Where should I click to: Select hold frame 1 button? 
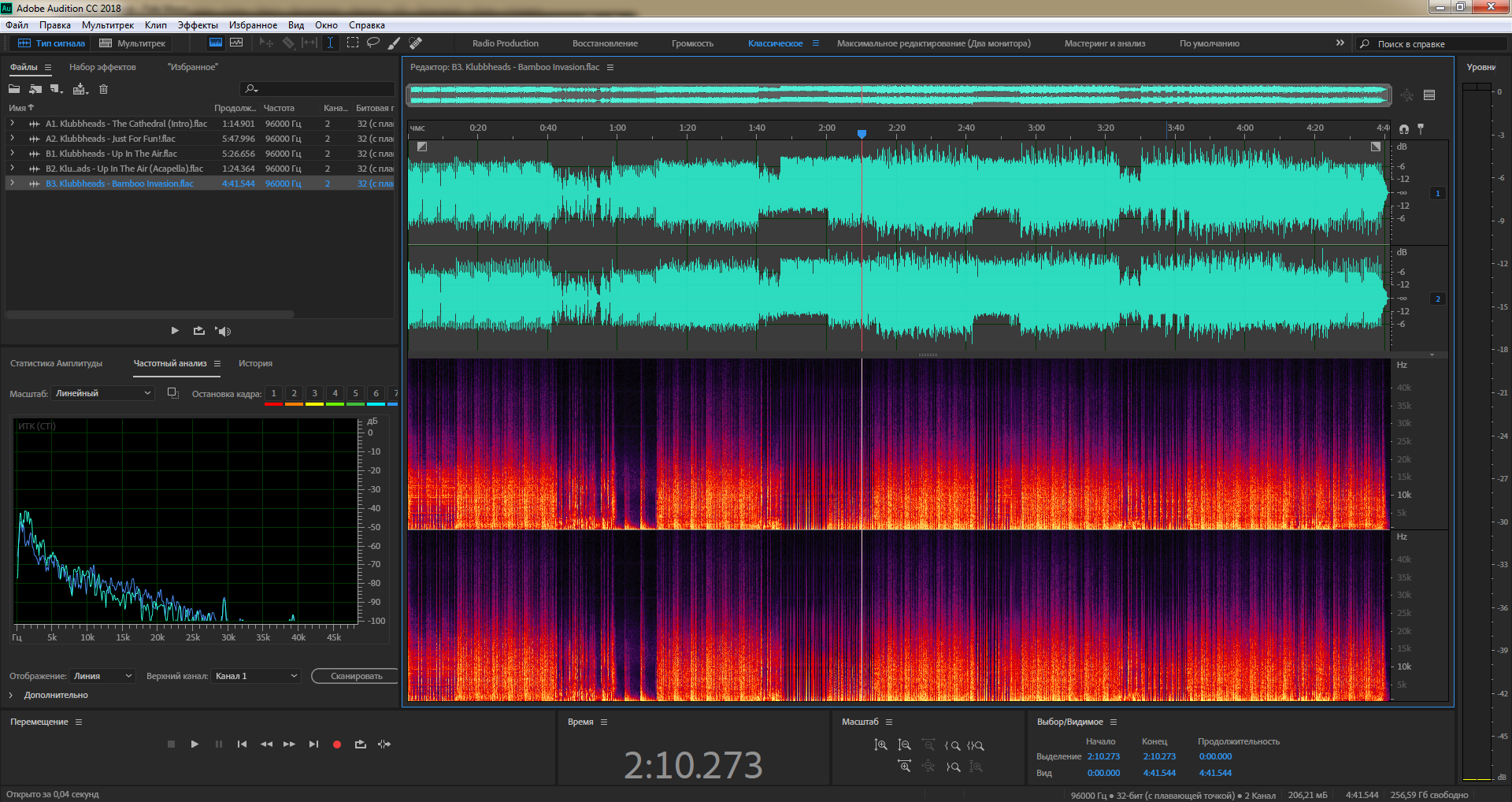point(273,393)
